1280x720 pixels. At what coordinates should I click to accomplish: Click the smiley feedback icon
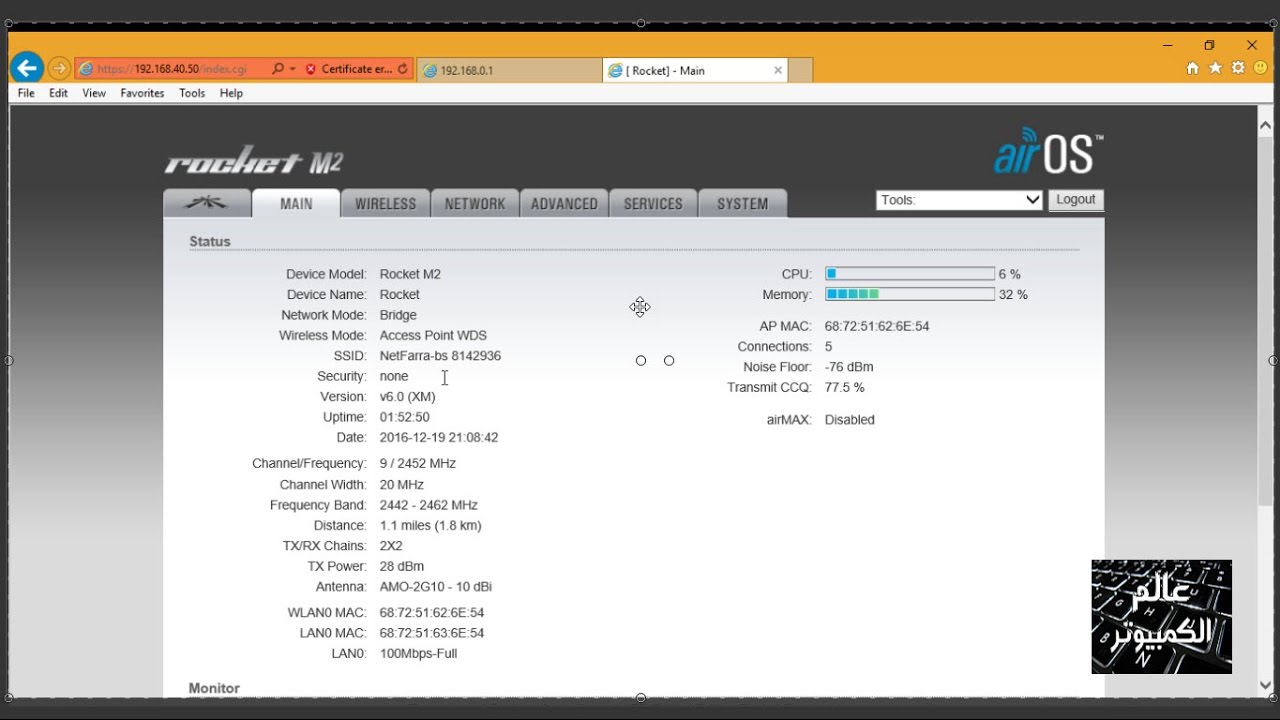tap(1260, 68)
